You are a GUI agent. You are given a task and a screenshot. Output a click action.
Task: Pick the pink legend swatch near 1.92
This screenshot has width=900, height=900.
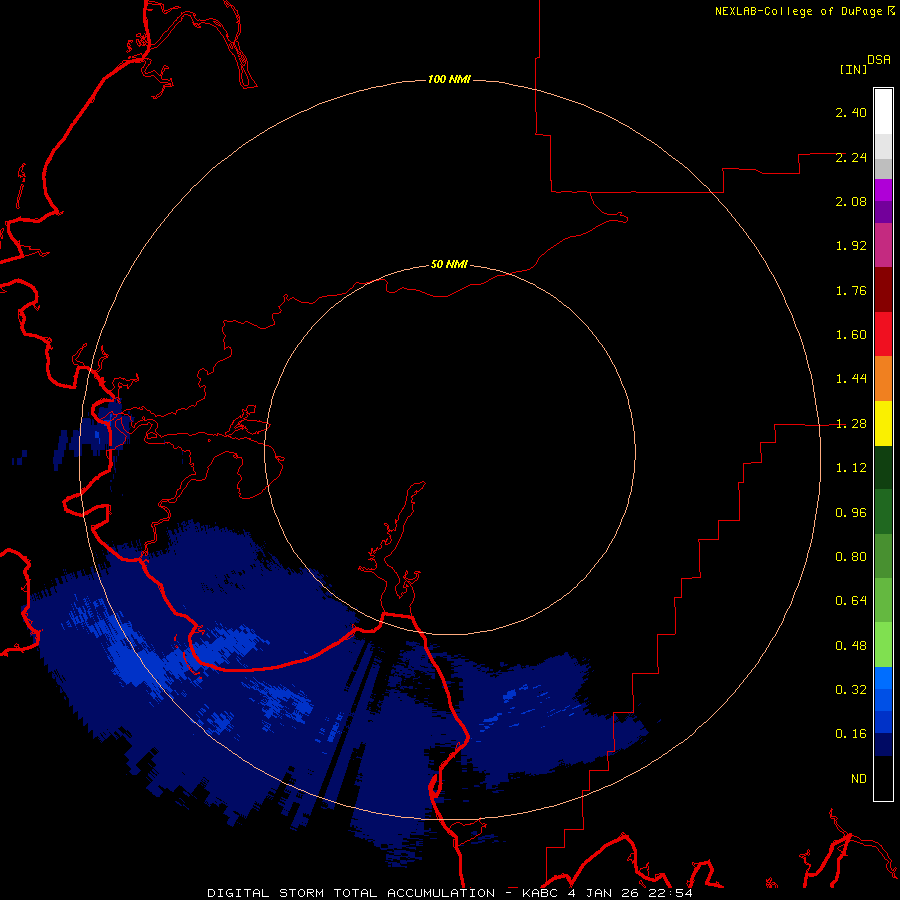point(883,245)
